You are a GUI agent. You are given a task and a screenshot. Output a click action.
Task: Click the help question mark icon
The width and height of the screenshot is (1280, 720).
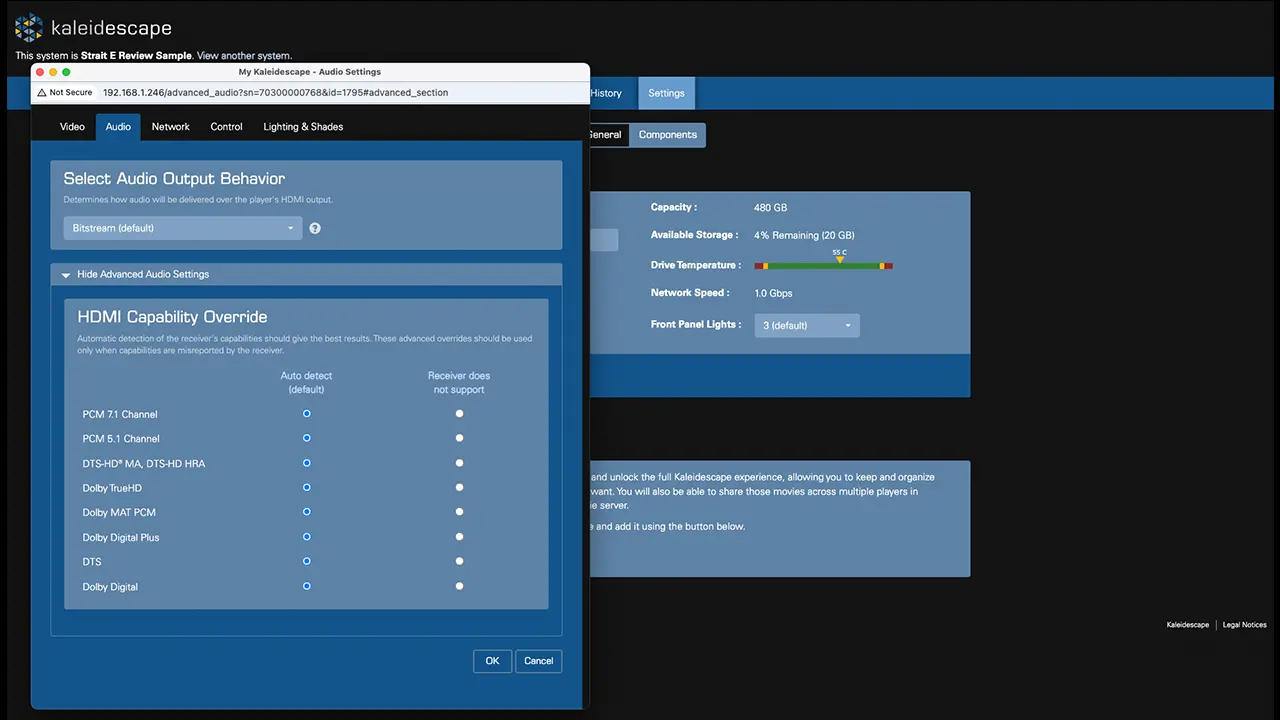pos(315,228)
